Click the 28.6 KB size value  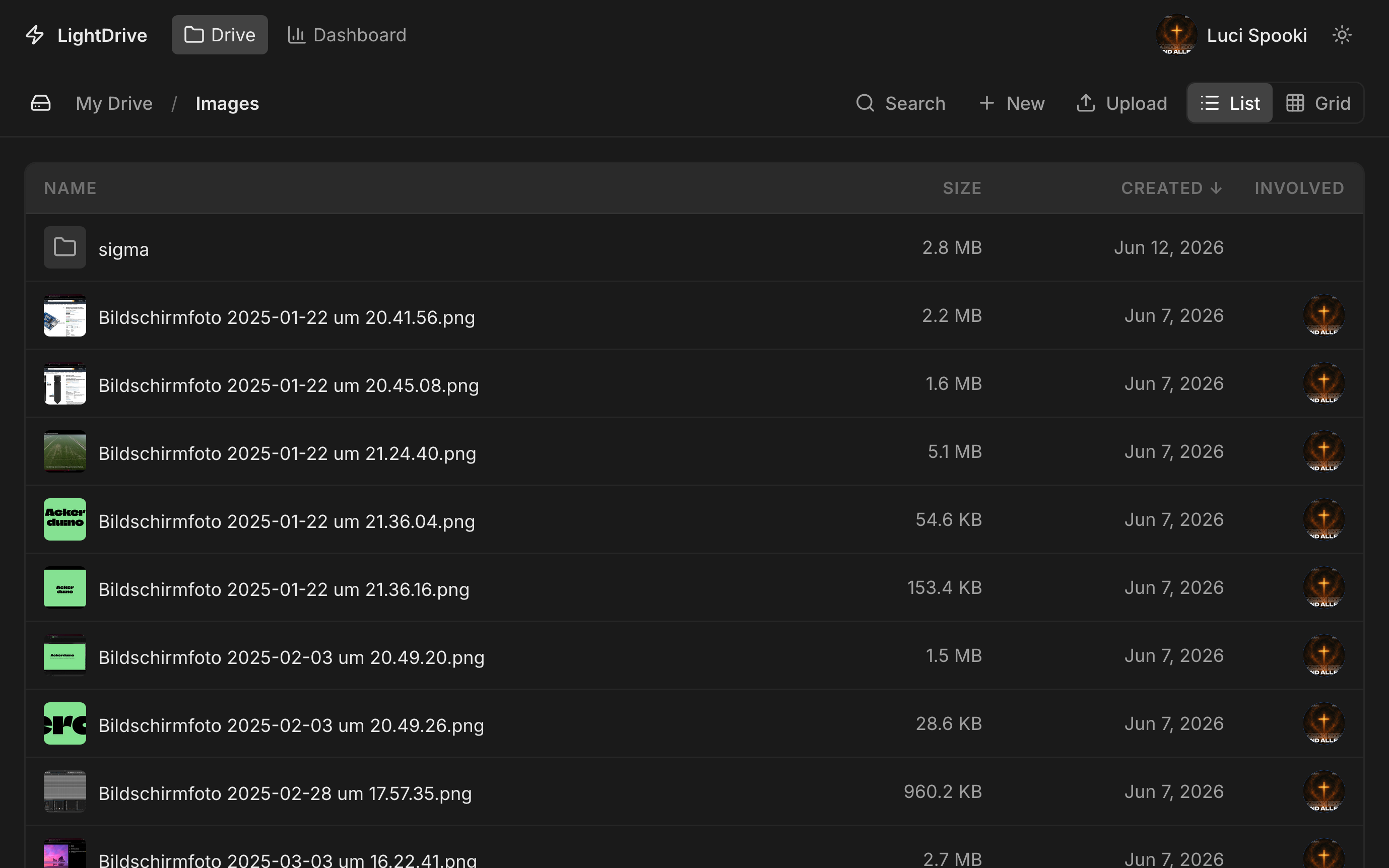pyautogui.click(x=948, y=723)
